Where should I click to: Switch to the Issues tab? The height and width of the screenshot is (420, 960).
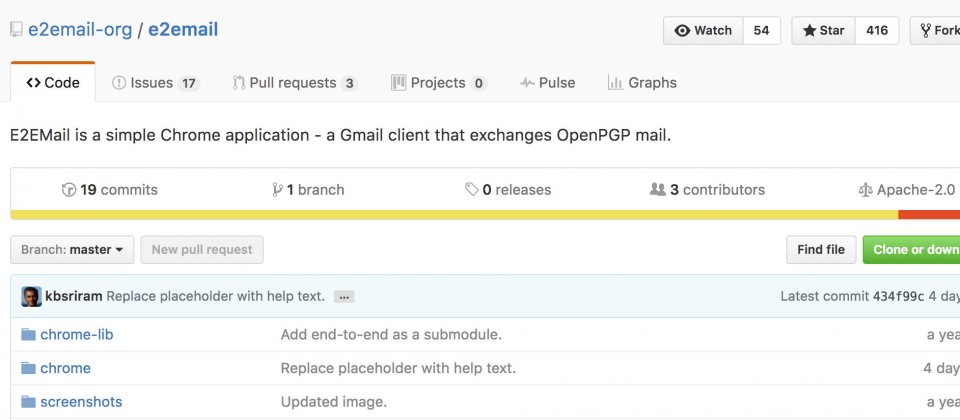[x=156, y=83]
